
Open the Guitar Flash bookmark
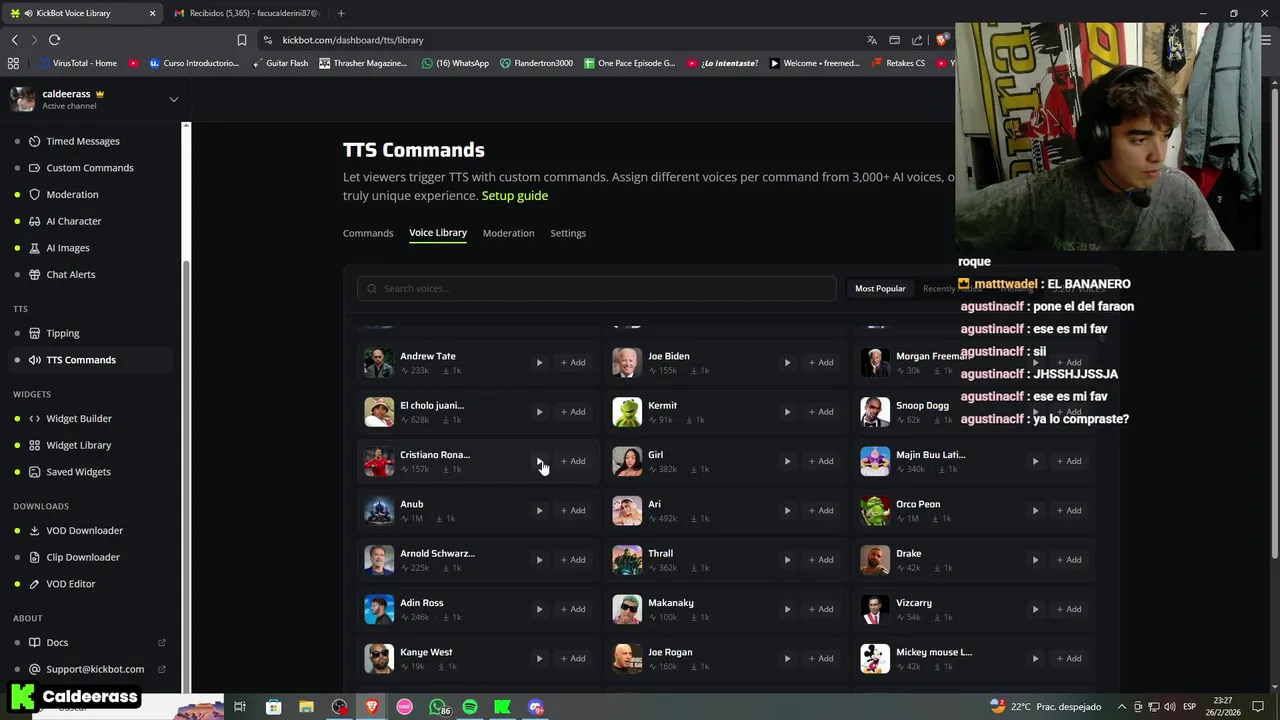(x=279, y=63)
